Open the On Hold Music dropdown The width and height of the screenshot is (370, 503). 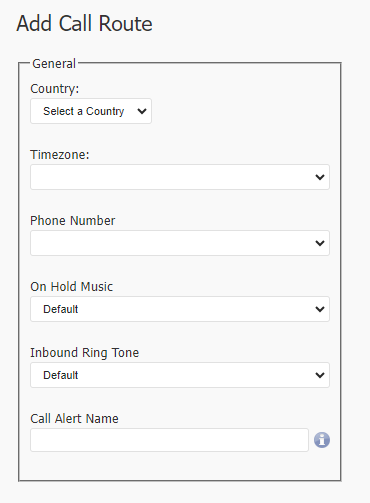click(x=180, y=309)
